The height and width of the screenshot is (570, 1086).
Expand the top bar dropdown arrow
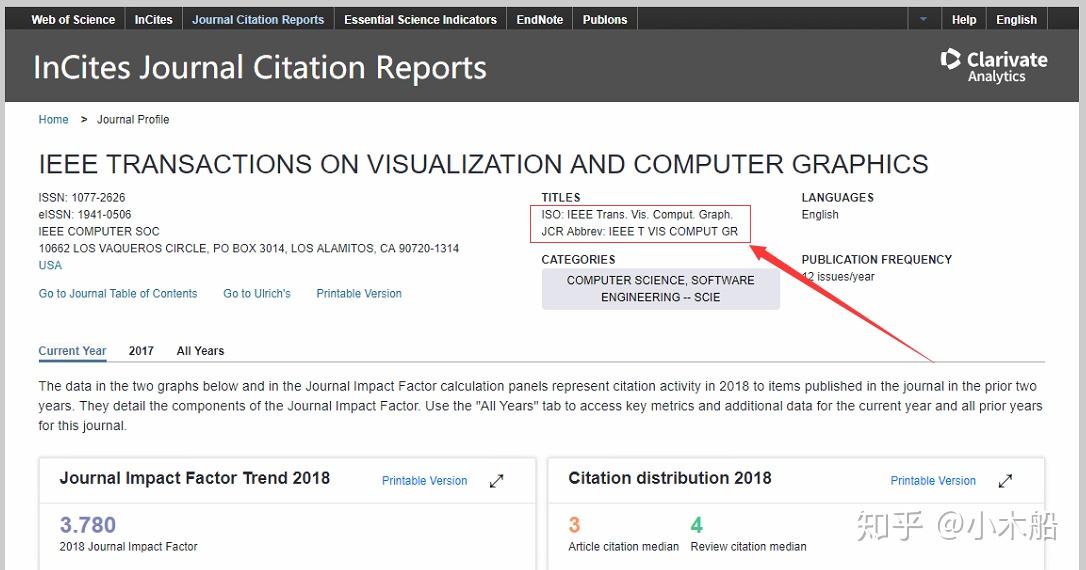(x=923, y=19)
